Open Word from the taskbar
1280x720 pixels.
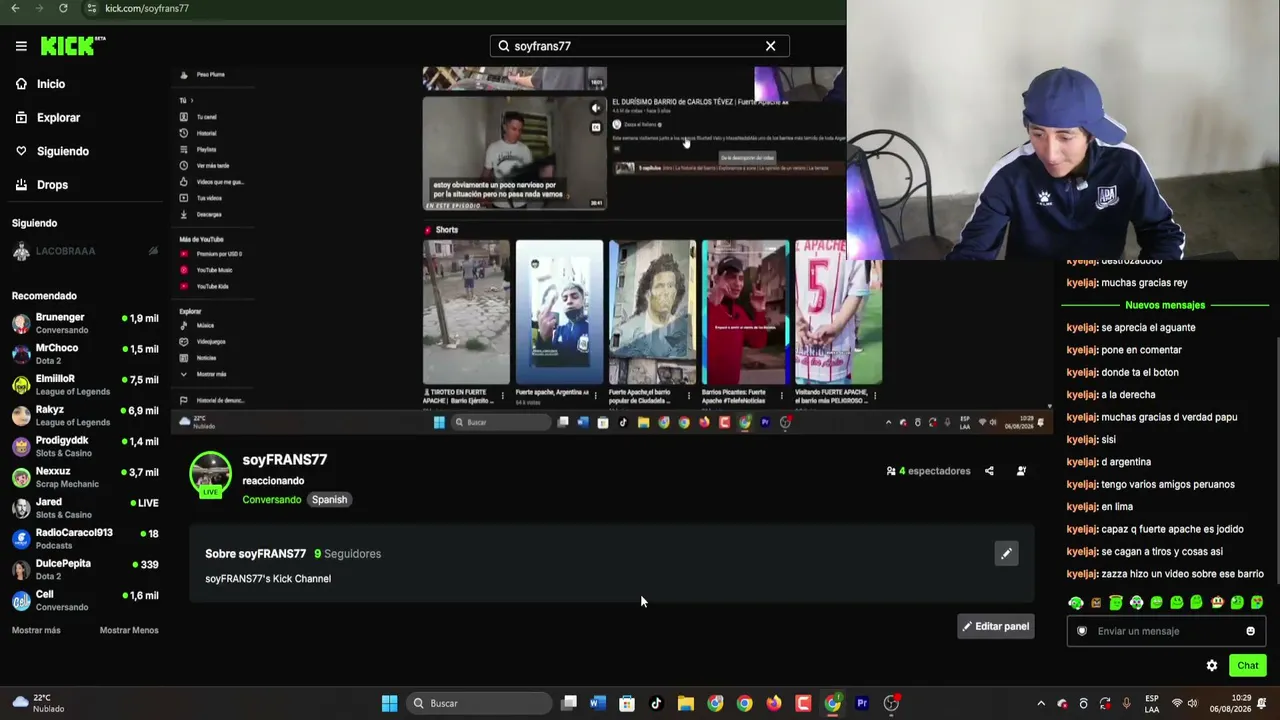pos(598,703)
